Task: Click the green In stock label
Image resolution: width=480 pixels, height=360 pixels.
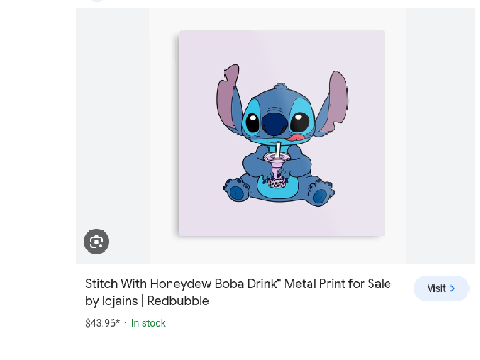Action: [148, 323]
